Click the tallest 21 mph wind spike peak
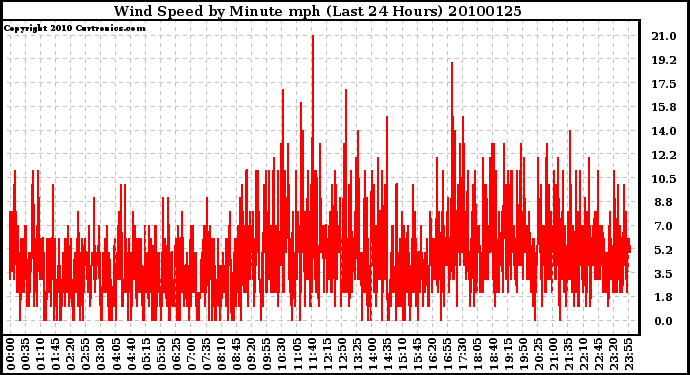Viewport: 690px width, 375px height. click(313, 37)
